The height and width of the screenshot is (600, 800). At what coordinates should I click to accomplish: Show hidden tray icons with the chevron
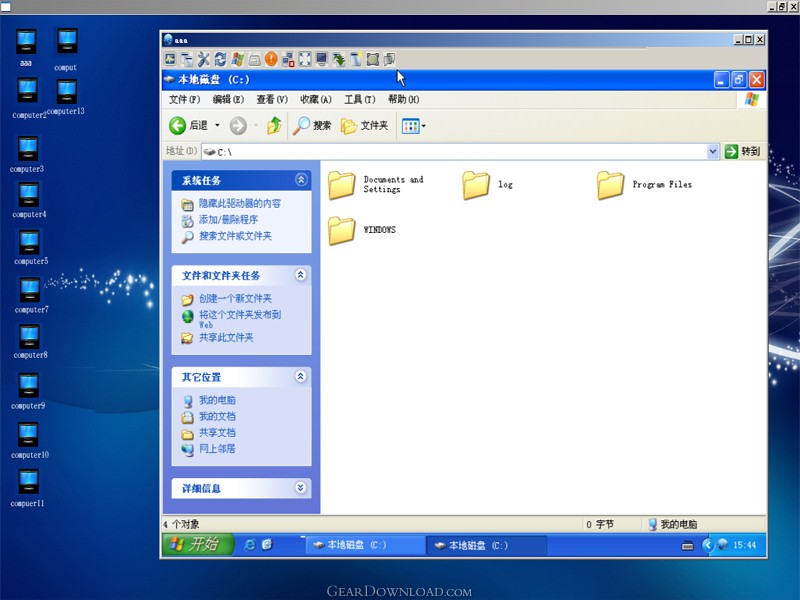(x=708, y=545)
